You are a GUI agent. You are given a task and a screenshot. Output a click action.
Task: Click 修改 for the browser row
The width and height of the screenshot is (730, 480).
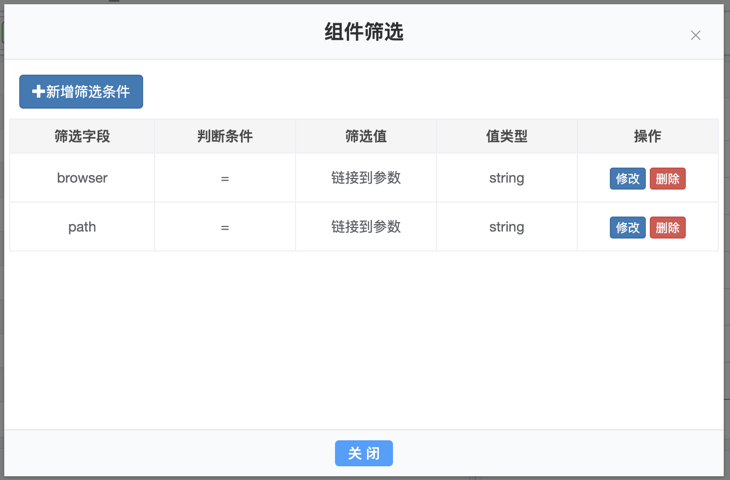[627, 179]
